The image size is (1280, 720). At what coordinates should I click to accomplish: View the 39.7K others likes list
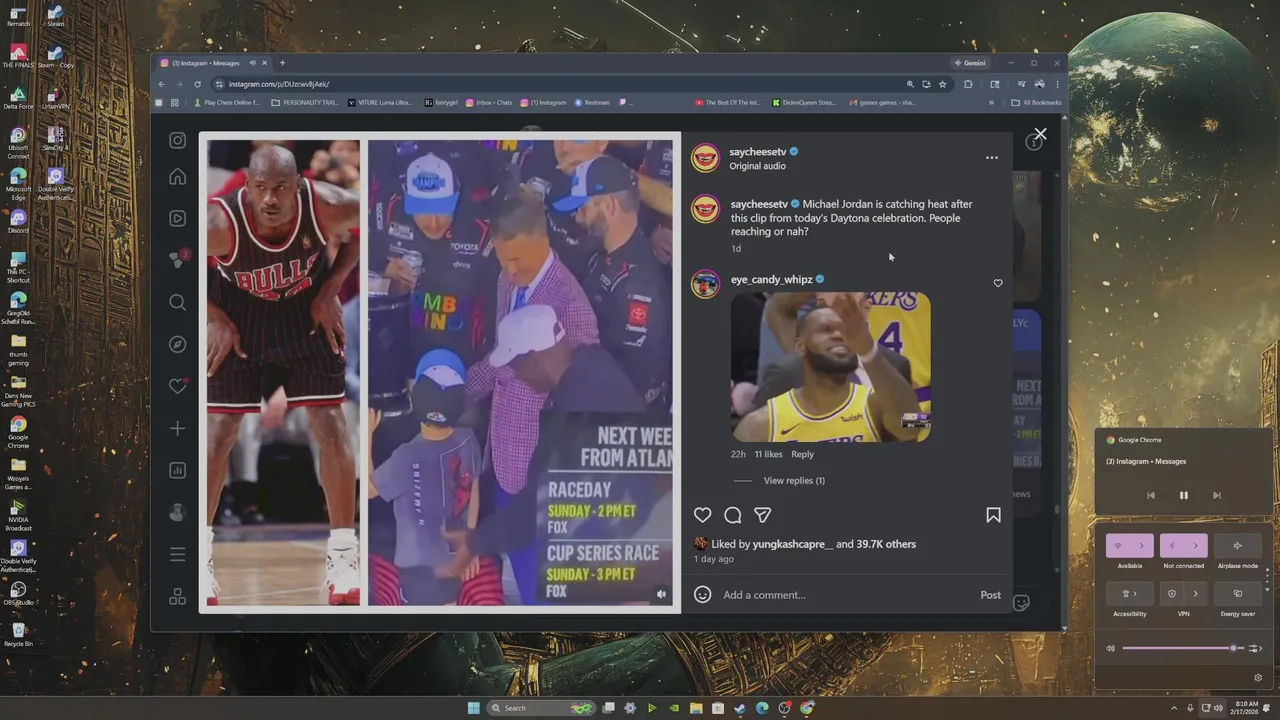[886, 544]
